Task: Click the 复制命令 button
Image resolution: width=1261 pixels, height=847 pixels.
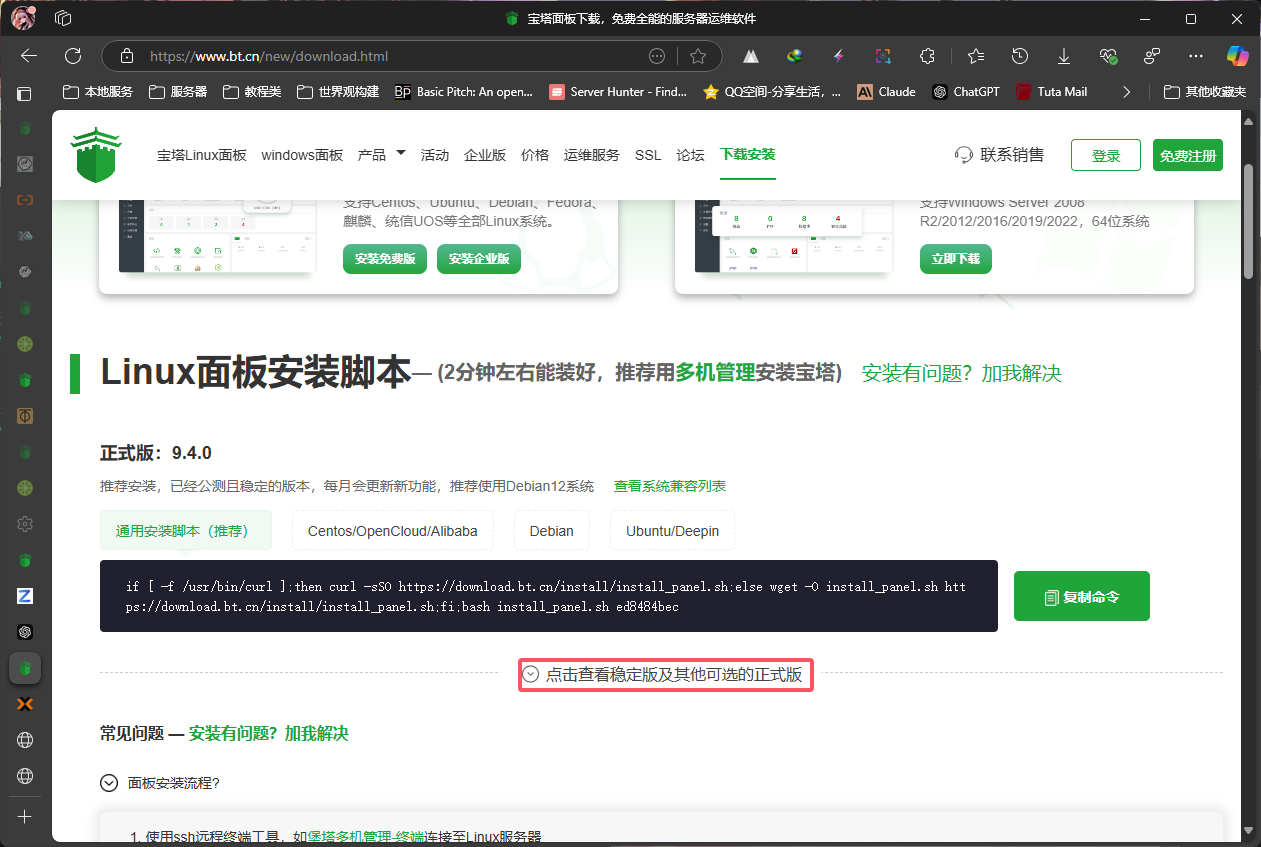Action: pyautogui.click(x=1081, y=596)
